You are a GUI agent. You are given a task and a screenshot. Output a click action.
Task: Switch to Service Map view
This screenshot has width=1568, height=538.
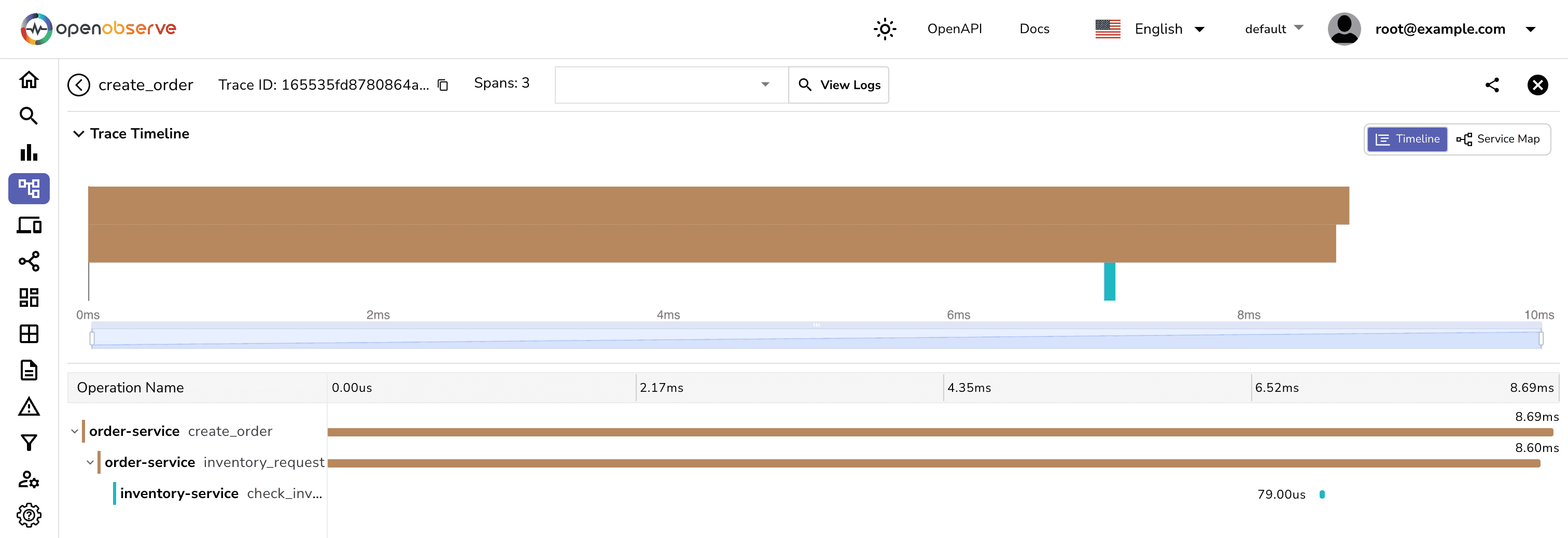[1499, 139]
